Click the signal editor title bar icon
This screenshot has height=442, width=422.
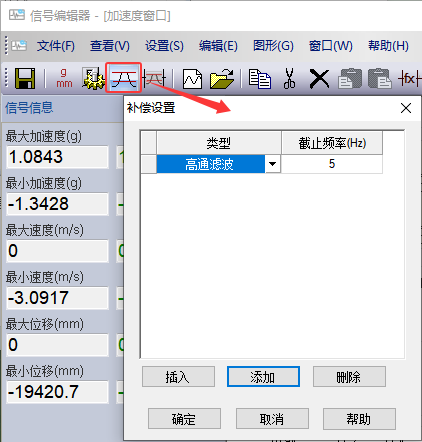(17, 15)
